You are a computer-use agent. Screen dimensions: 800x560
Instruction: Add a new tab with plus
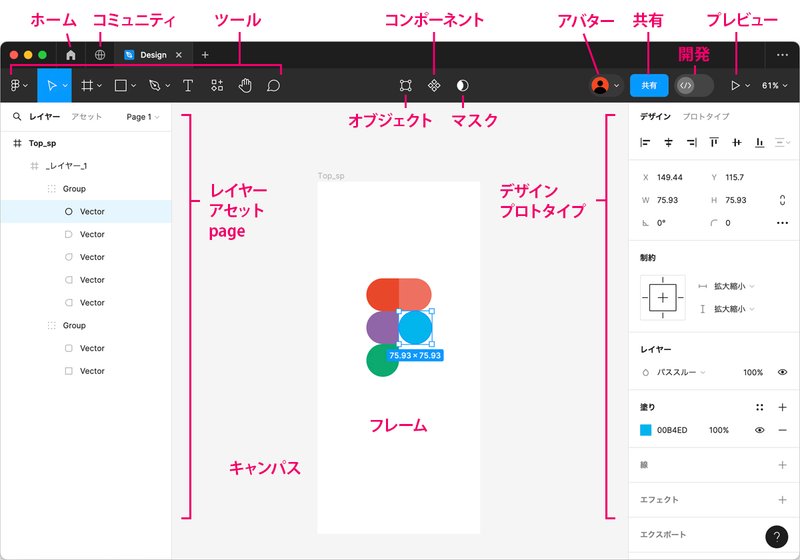[x=205, y=55]
